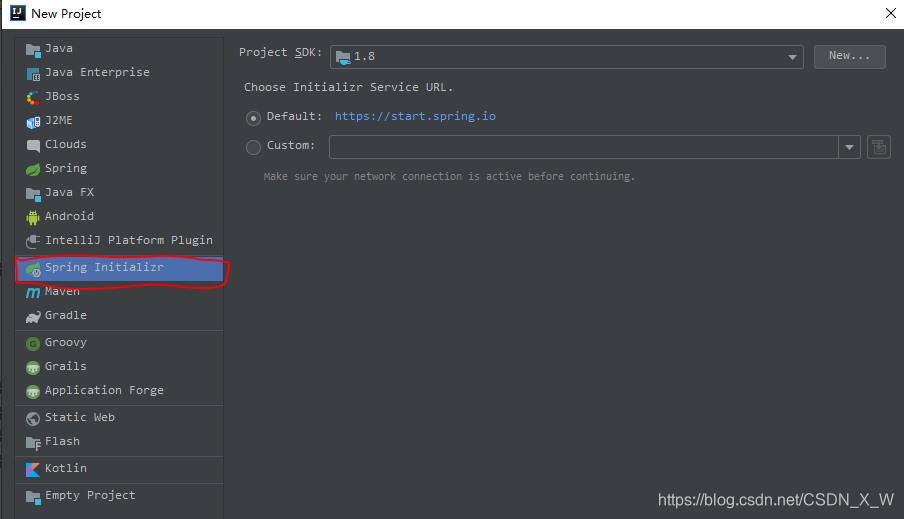This screenshot has width=904, height=519.
Task: Click the Grails icon
Action: coord(33,367)
